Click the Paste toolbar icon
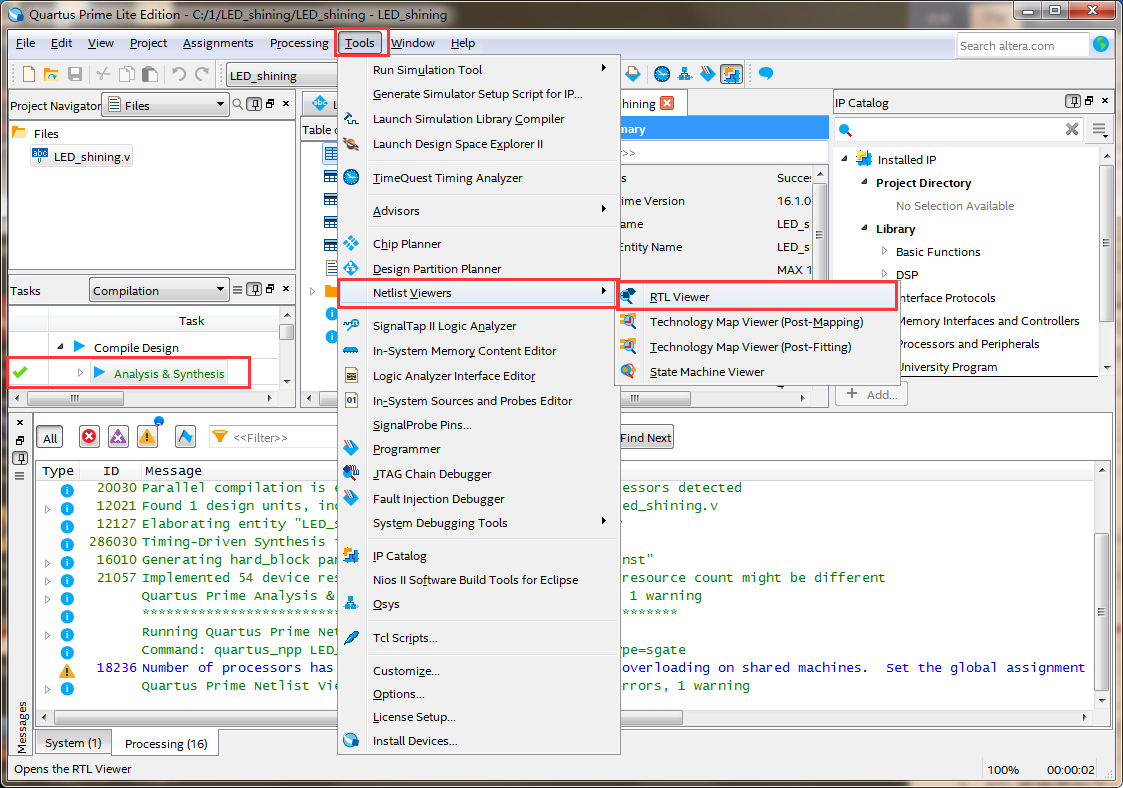The image size is (1123, 788). tap(150, 74)
